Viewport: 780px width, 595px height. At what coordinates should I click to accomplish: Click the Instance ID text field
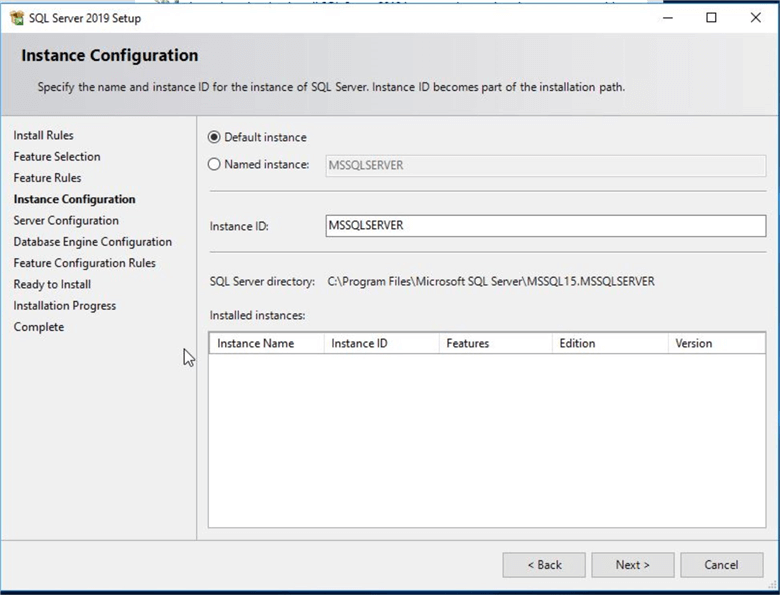coord(545,226)
